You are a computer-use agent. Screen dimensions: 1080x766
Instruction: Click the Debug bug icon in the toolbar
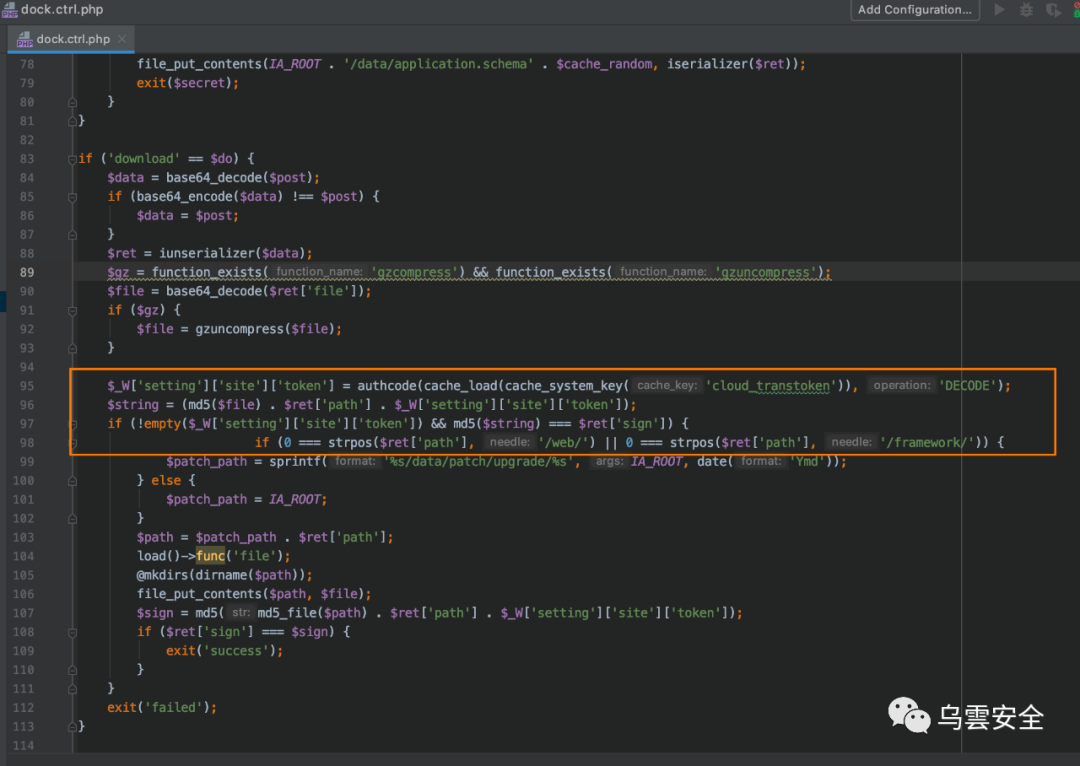point(1026,10)
